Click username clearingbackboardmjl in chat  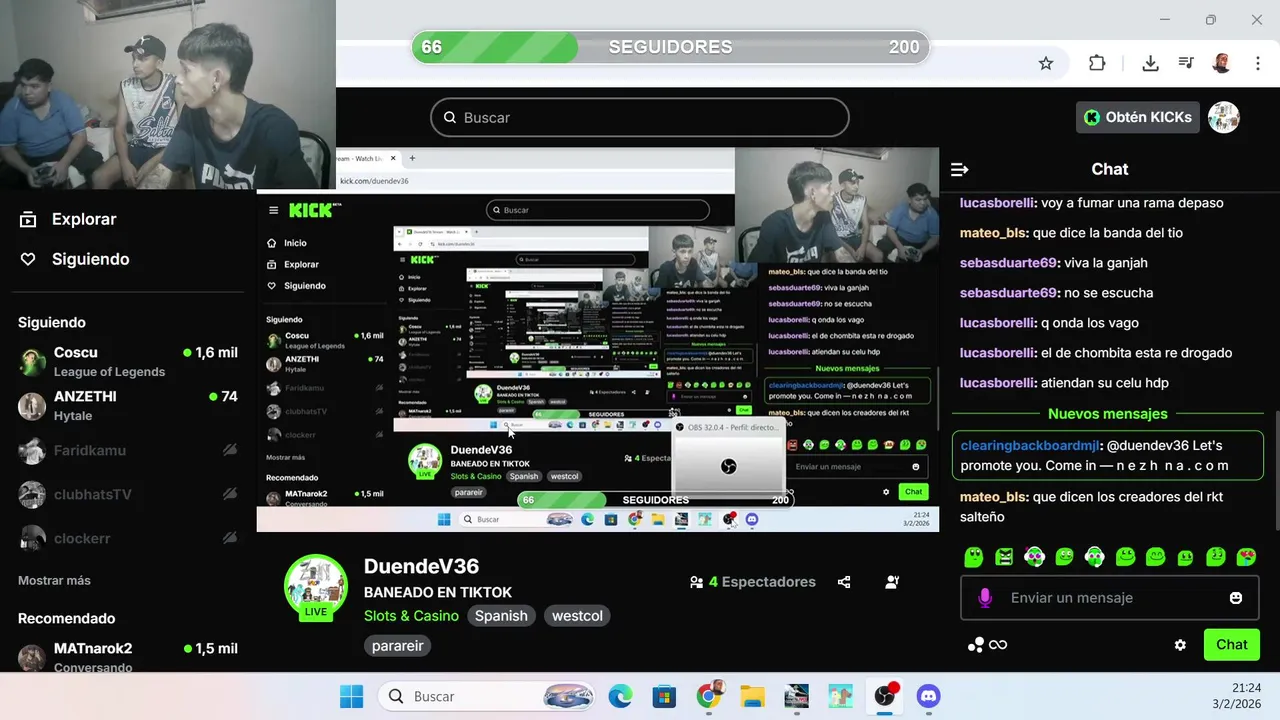click(1030, 445)
